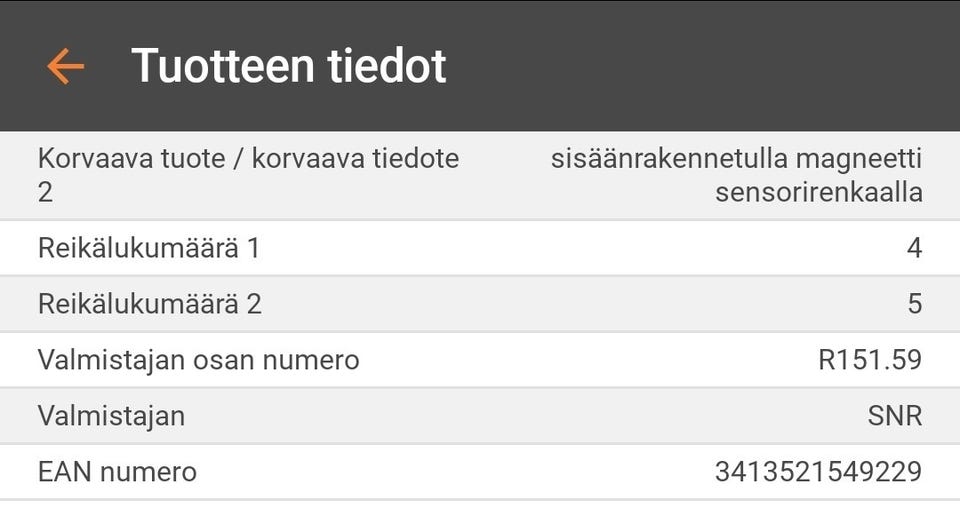Select the part number value "R151.59"
Viewport: 960px width, 508px height.
(x=869, y=360)
